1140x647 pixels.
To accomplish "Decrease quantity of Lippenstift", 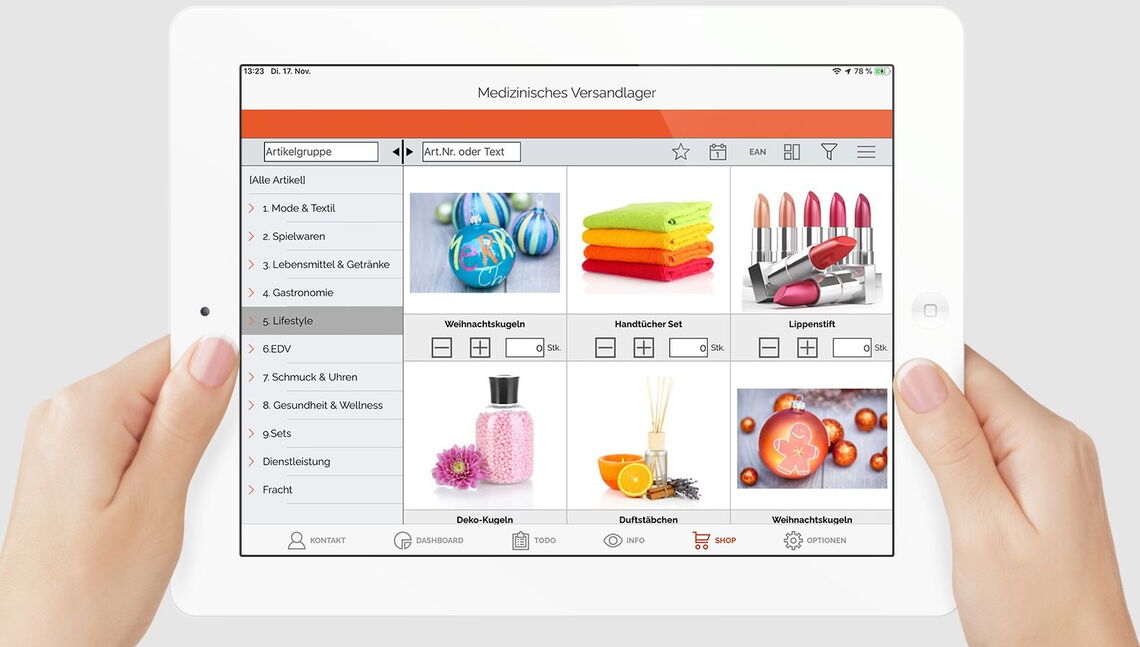I will (768, 348).
